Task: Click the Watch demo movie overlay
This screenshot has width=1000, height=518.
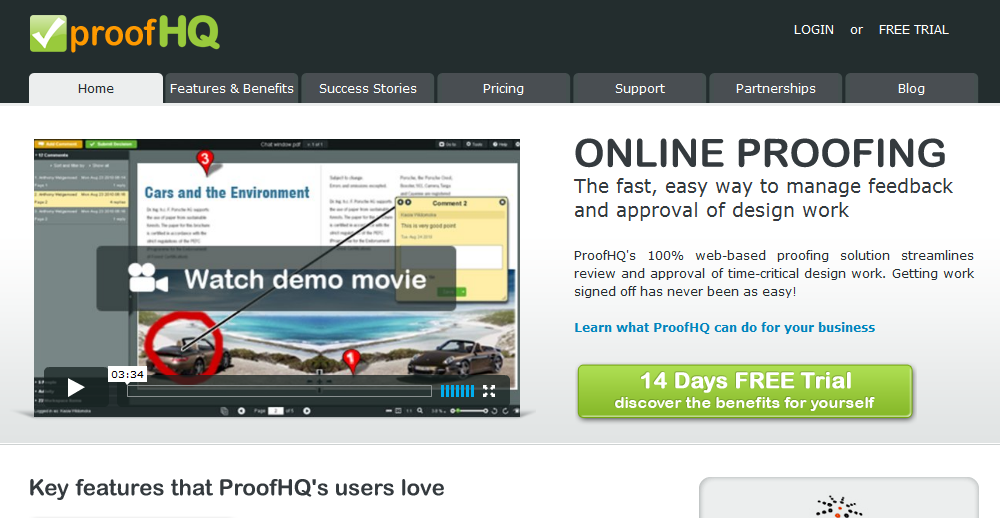Action: pyautogui.click(x=276, y=279)
